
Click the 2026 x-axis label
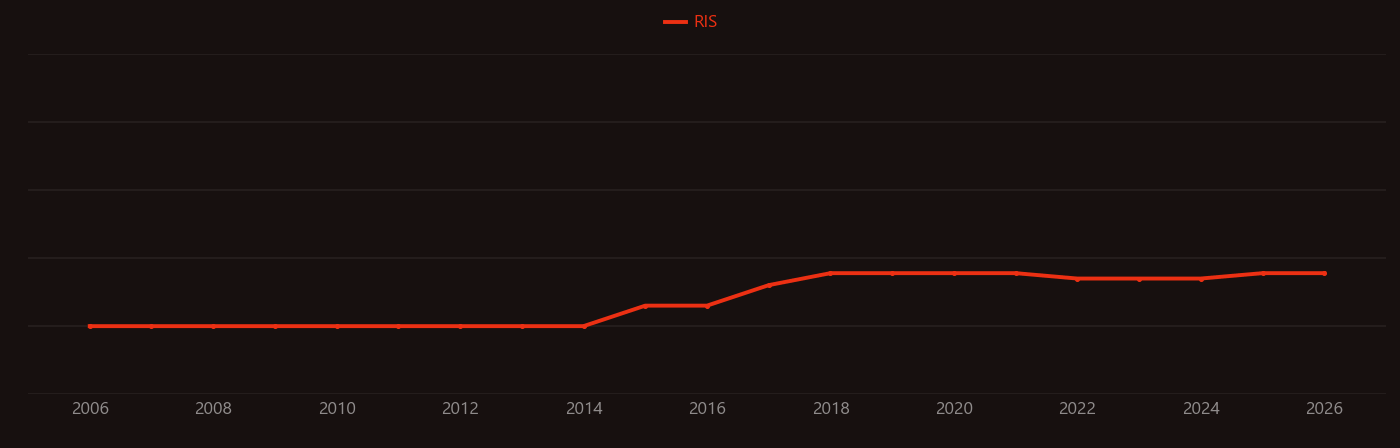point(1324,409)
